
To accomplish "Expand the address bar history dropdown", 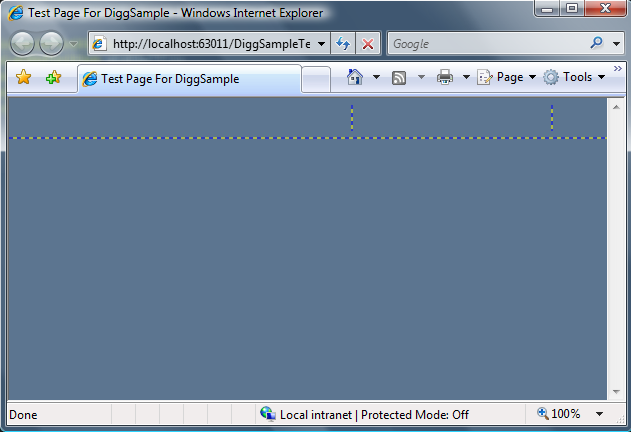I will tap(321, 44).
